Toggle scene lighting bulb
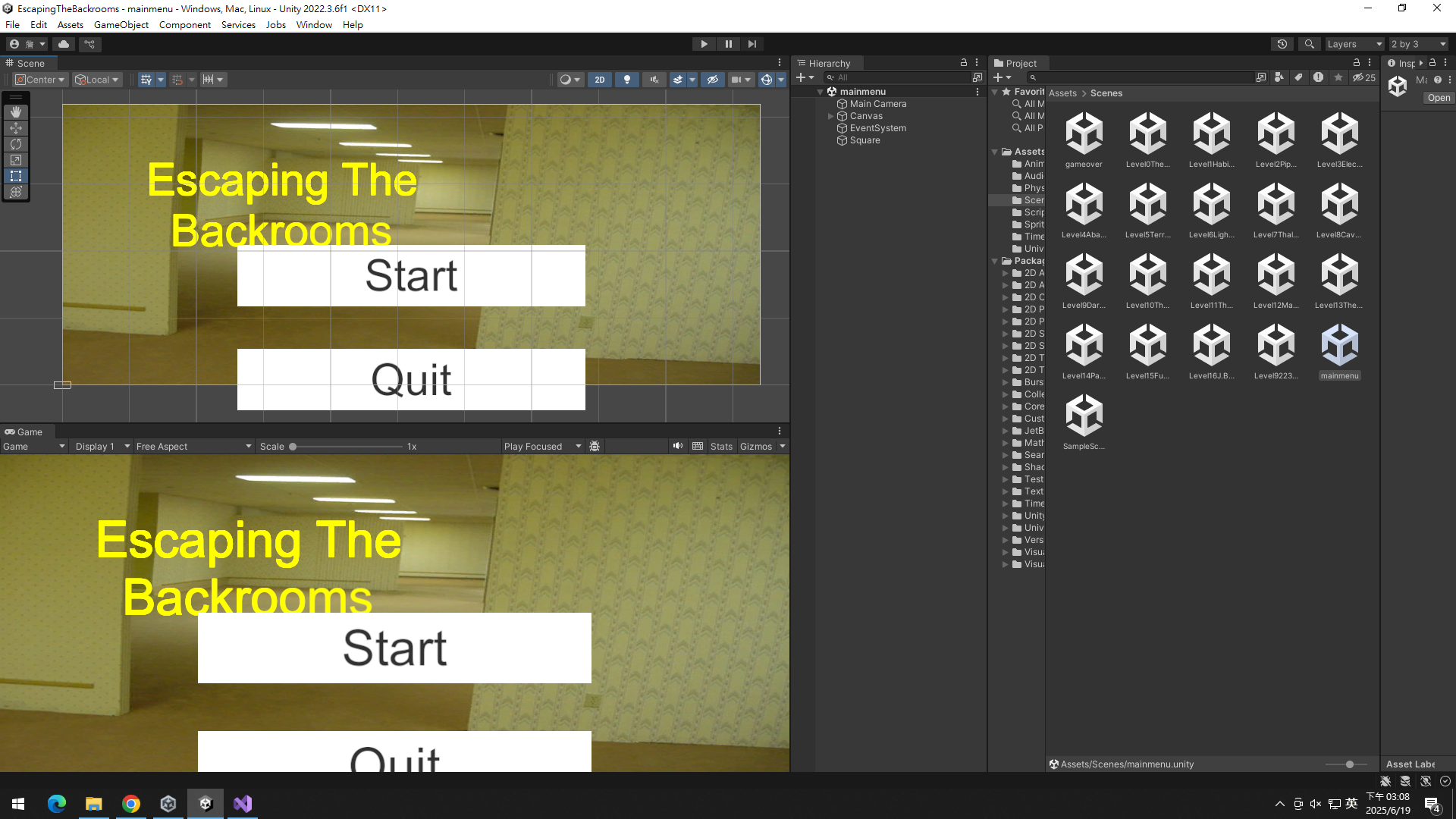 [627, 80]
